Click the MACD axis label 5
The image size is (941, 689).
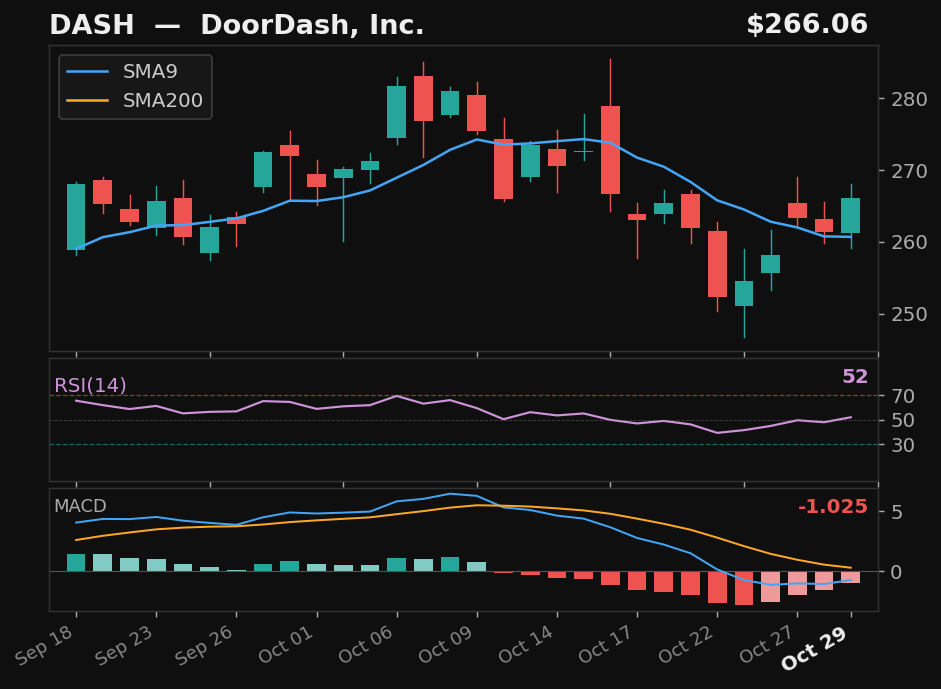tap(897, 512)
